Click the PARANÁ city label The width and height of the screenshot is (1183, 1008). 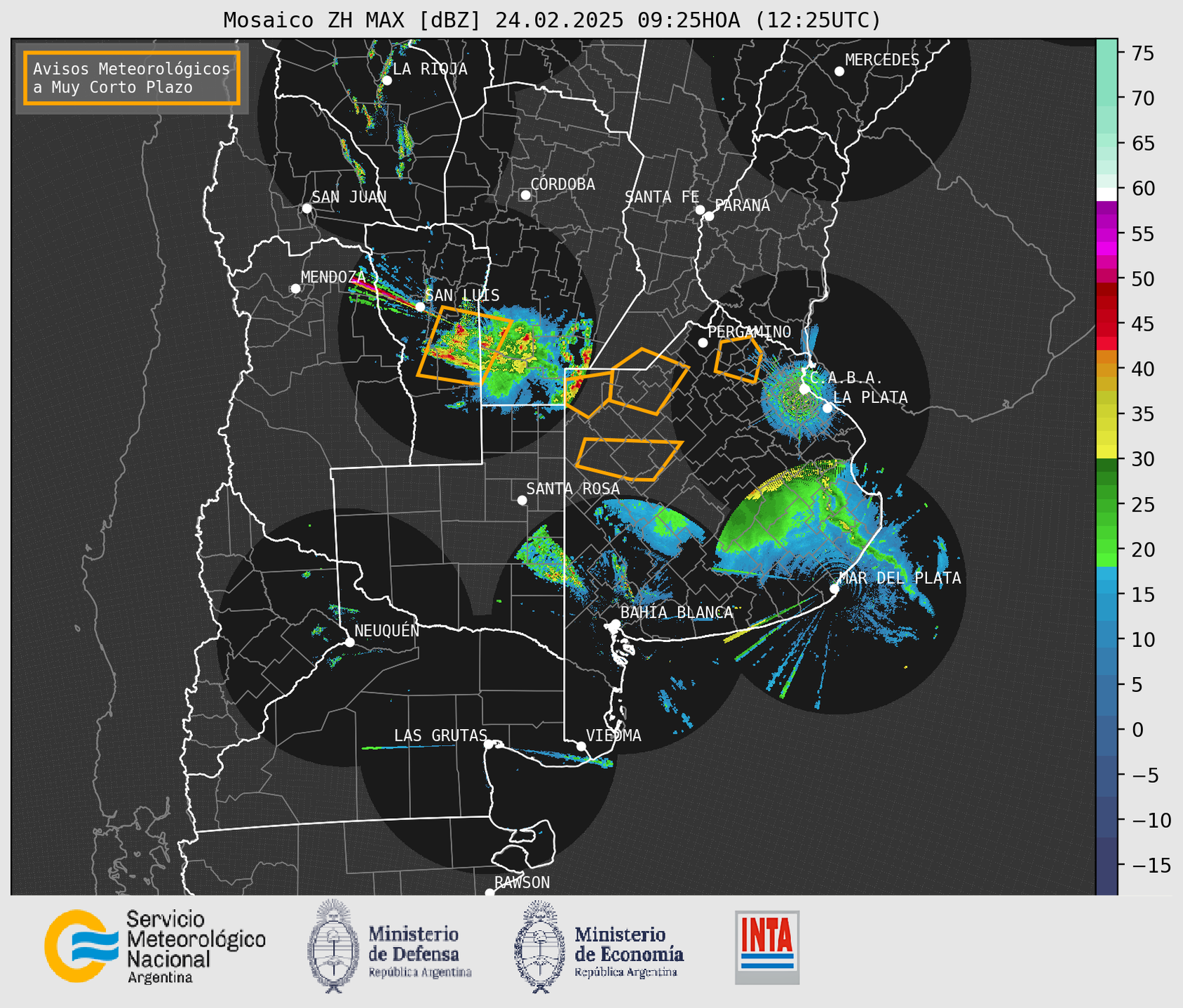(x=742, y=205)
